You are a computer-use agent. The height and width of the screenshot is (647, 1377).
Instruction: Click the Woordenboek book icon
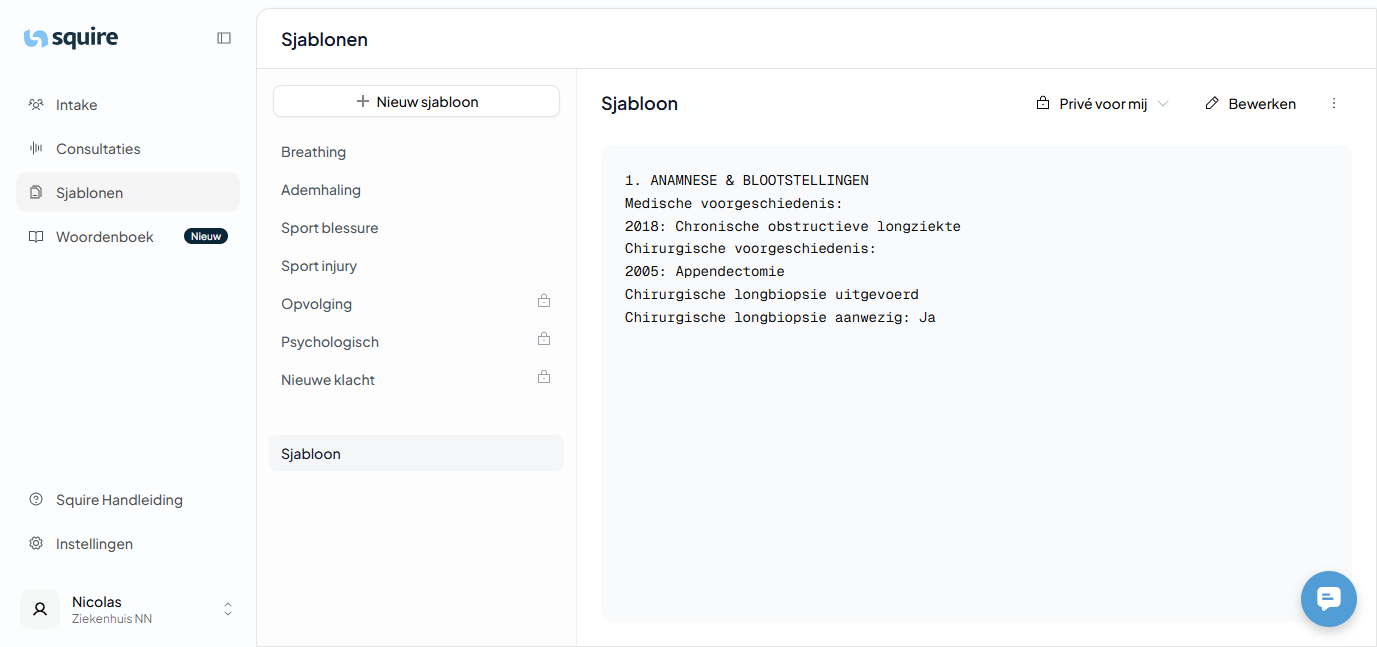point(36,237)
